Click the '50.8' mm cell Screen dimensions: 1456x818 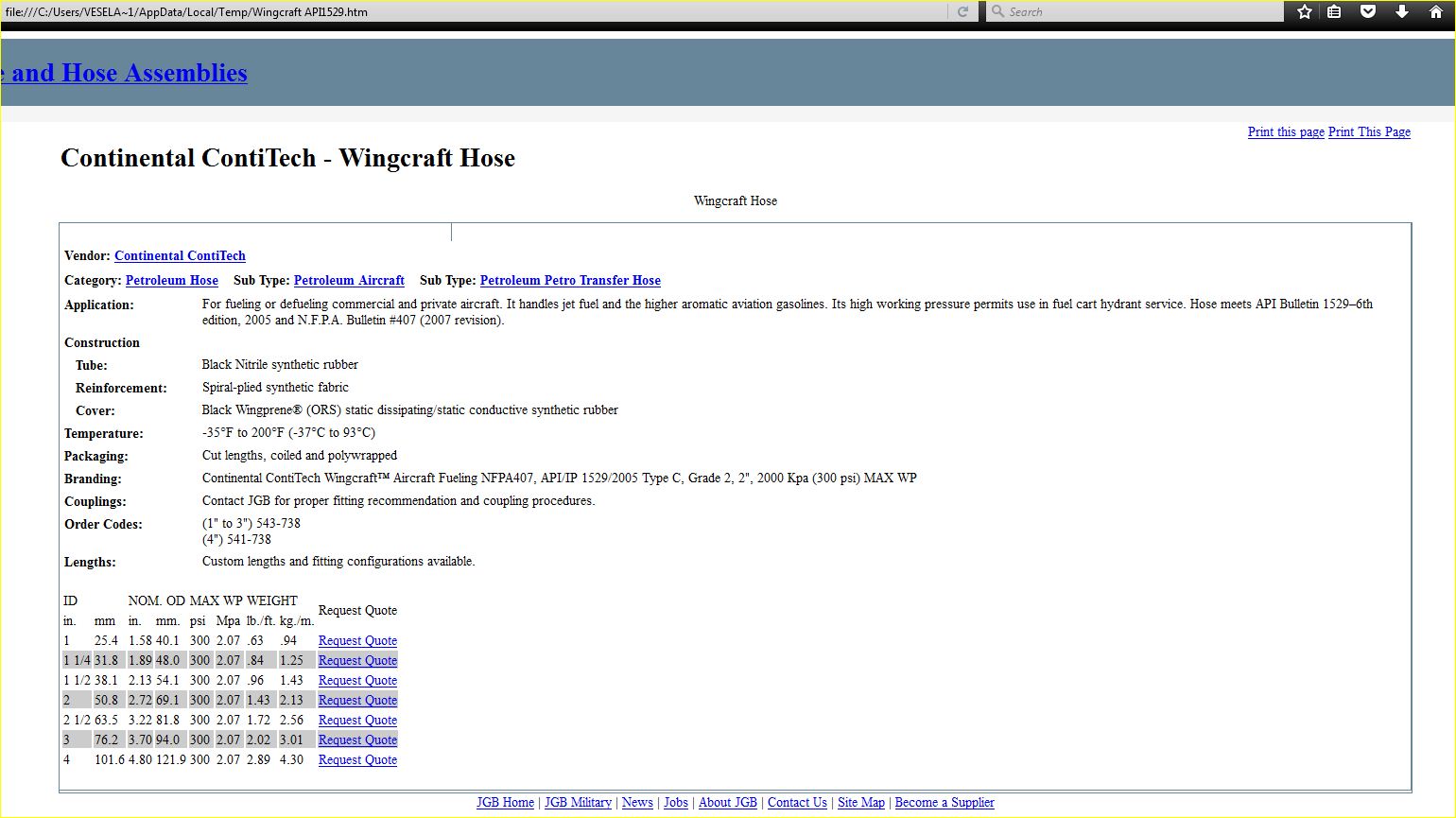106,701
